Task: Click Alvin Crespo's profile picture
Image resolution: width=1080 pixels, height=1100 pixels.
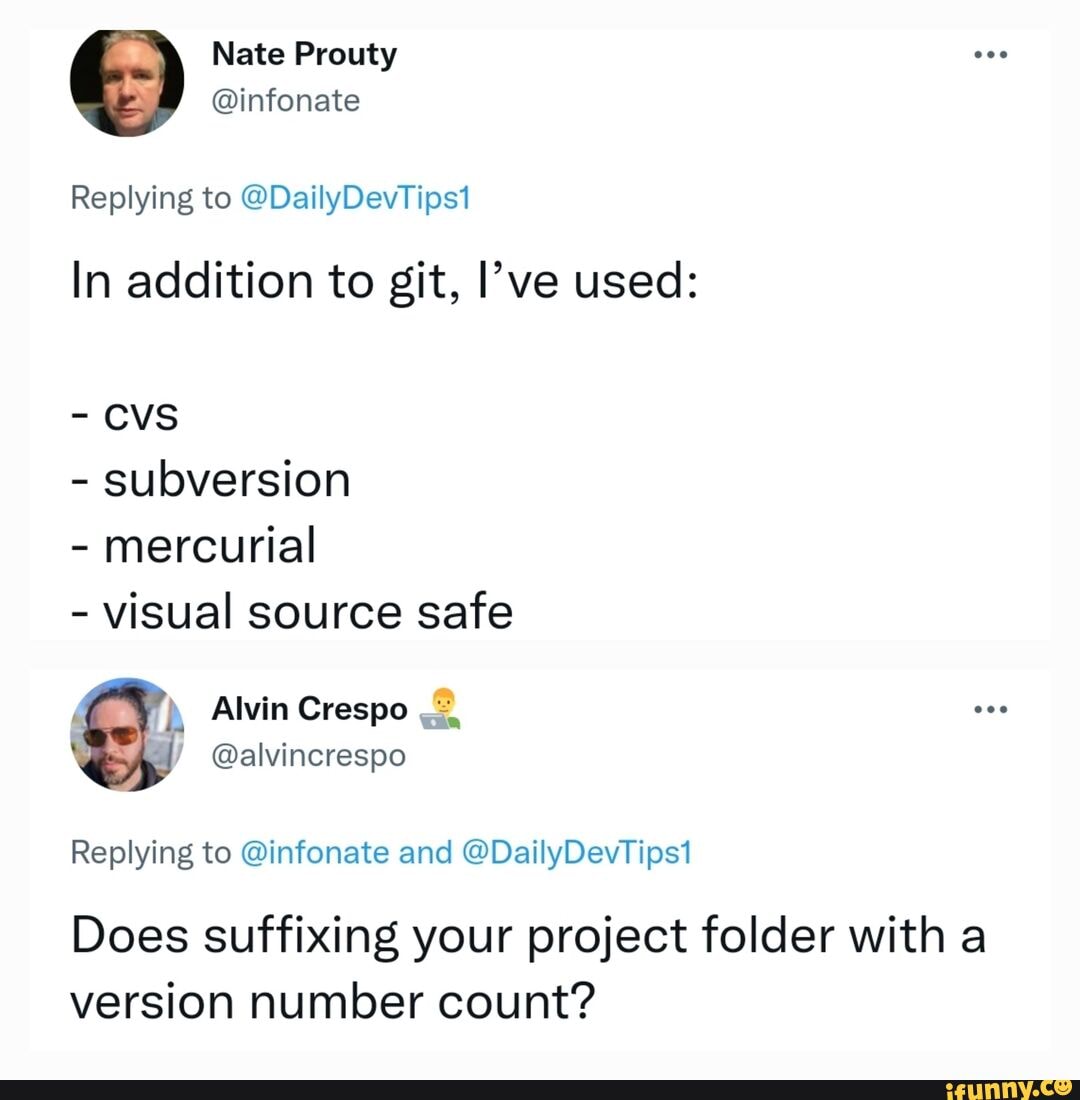Action: (127, 735)
